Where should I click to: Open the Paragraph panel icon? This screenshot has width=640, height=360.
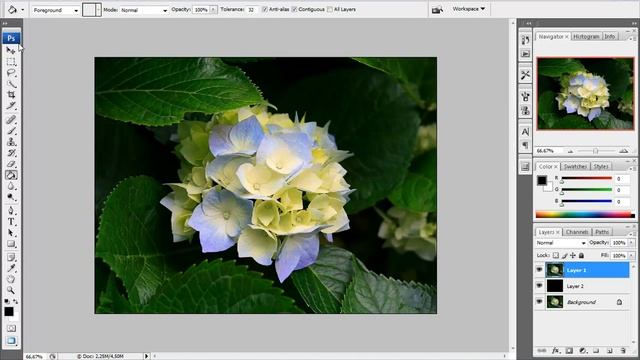(525, 145)
